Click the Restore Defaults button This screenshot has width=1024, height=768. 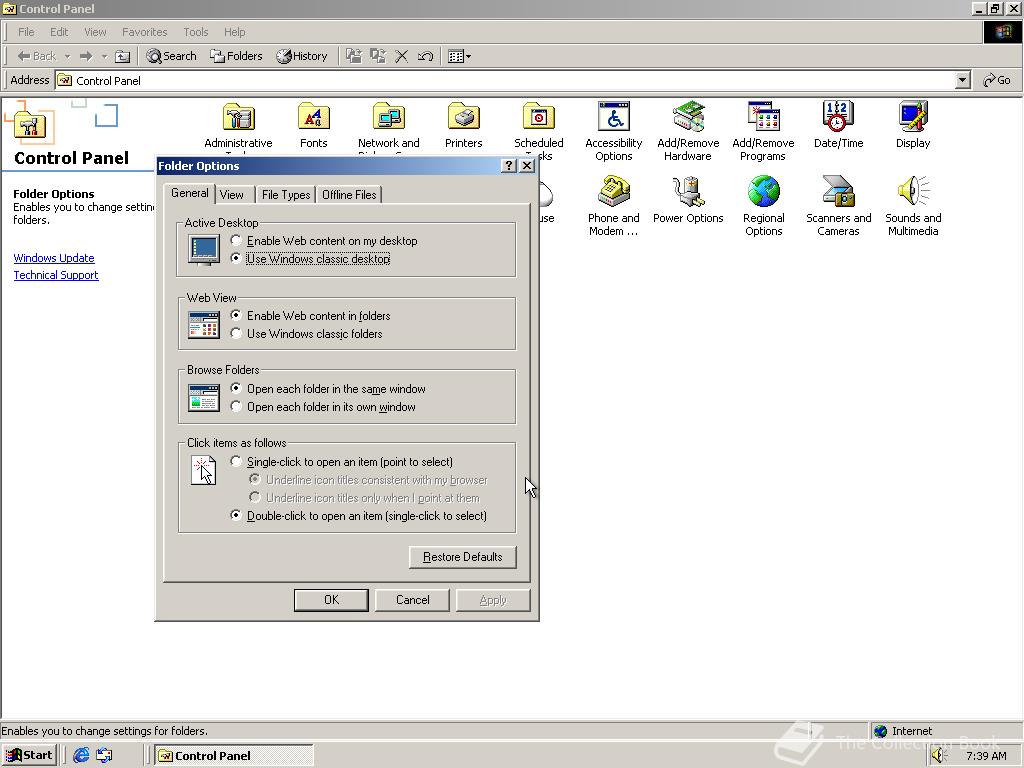462,557
